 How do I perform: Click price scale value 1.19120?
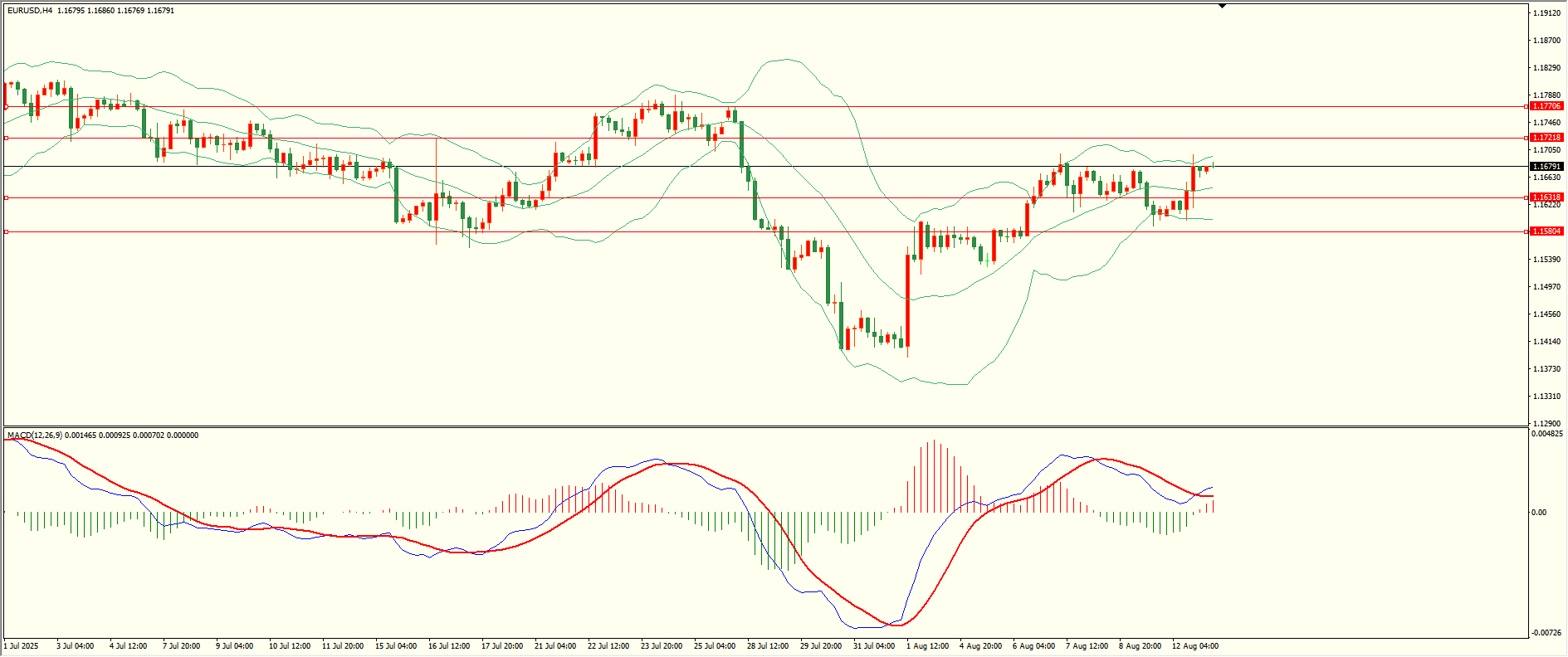pyautogui.click(x=1547, y=13)
